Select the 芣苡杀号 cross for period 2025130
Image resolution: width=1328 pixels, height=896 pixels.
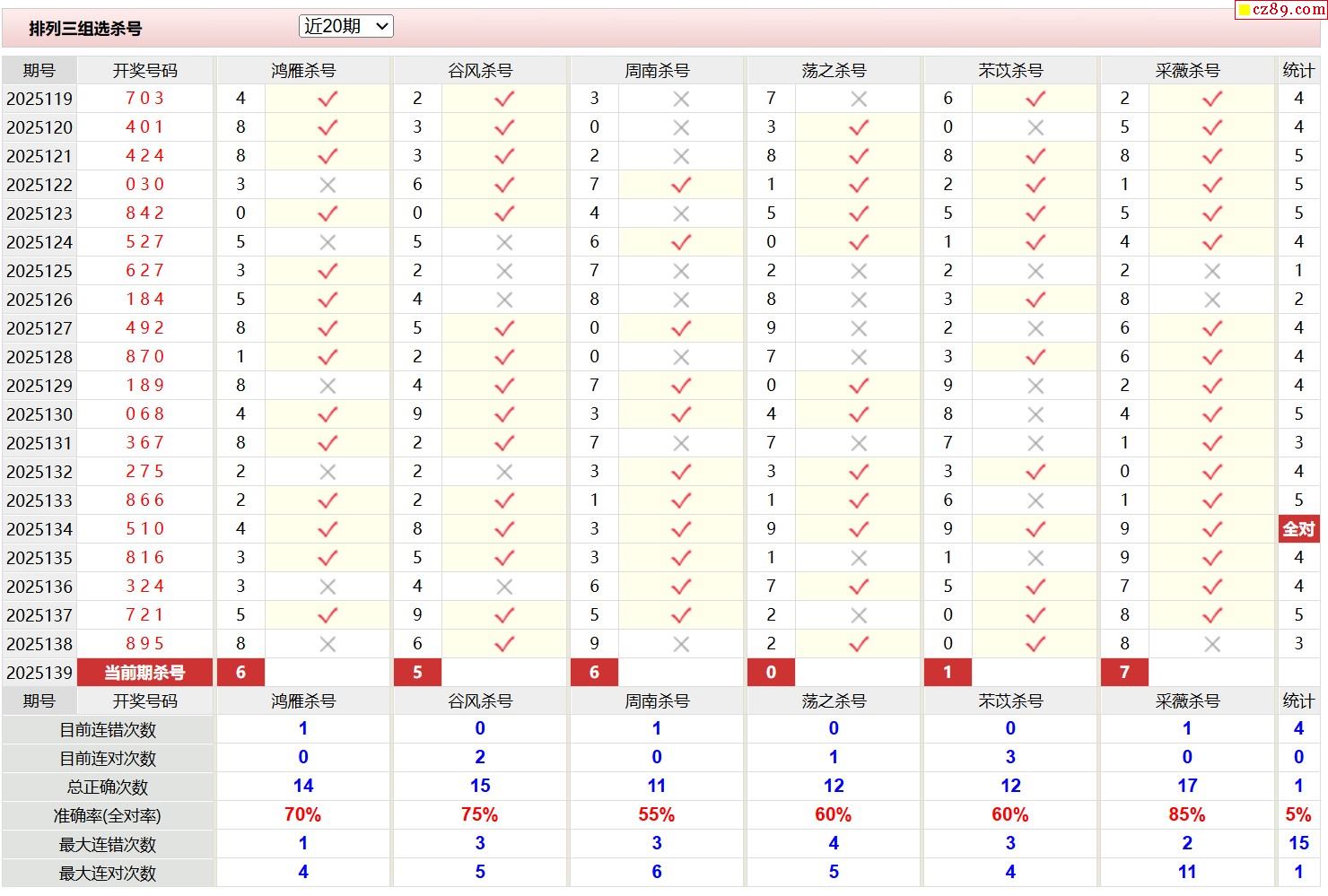coord(1035,414)
